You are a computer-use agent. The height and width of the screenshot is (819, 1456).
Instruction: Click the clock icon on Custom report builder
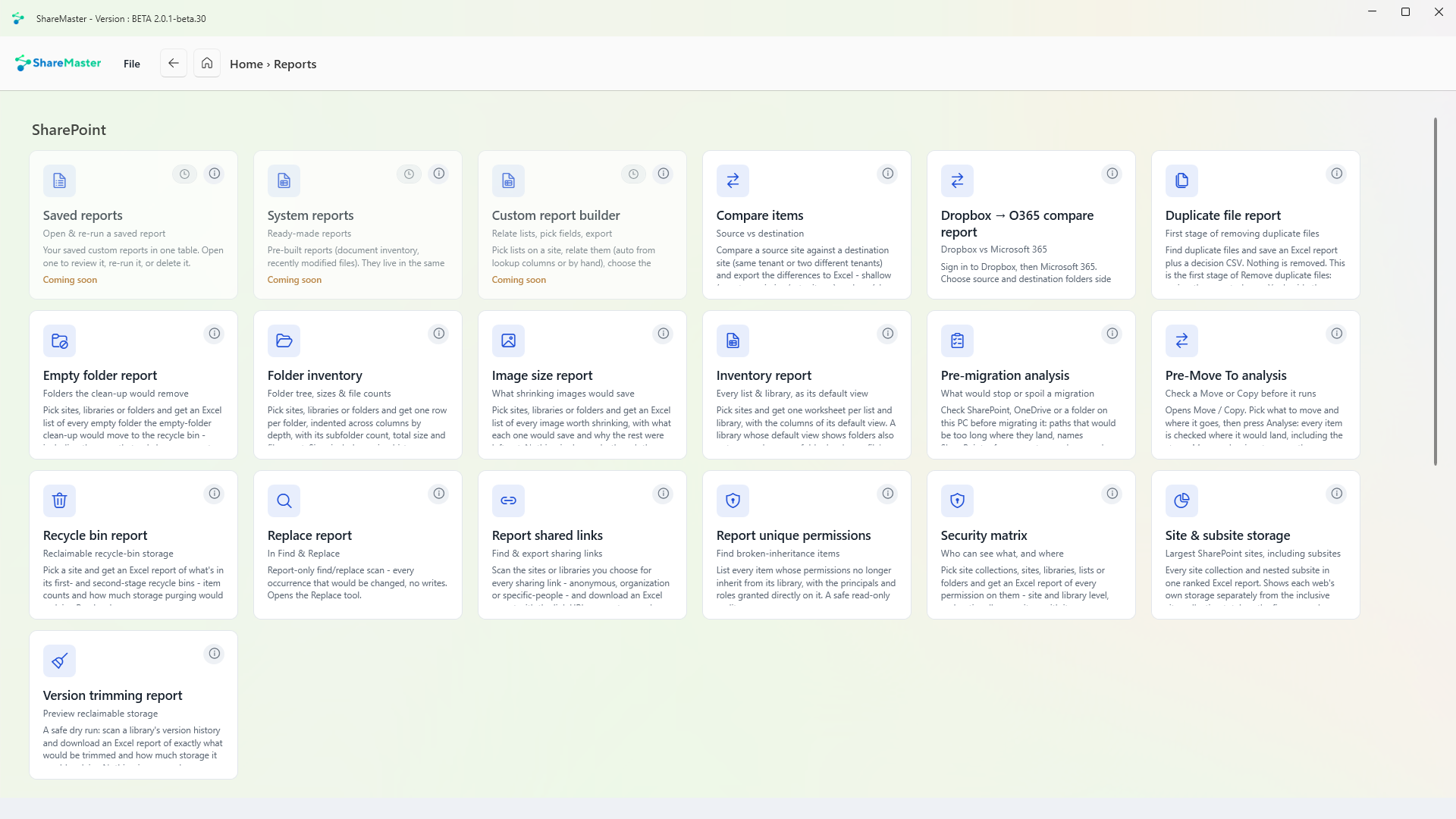tap(633, 174)
